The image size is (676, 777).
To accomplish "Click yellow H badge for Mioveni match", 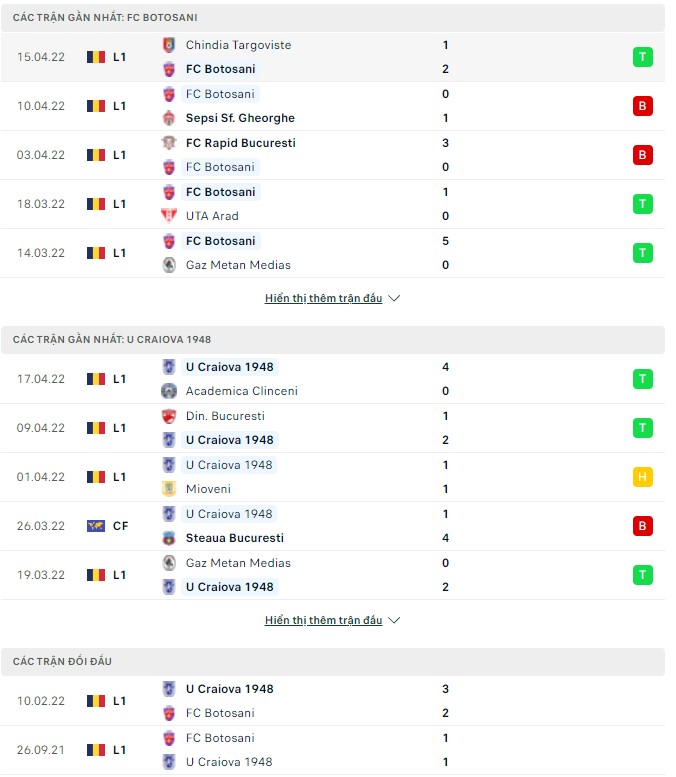I will tap(642, 477).
